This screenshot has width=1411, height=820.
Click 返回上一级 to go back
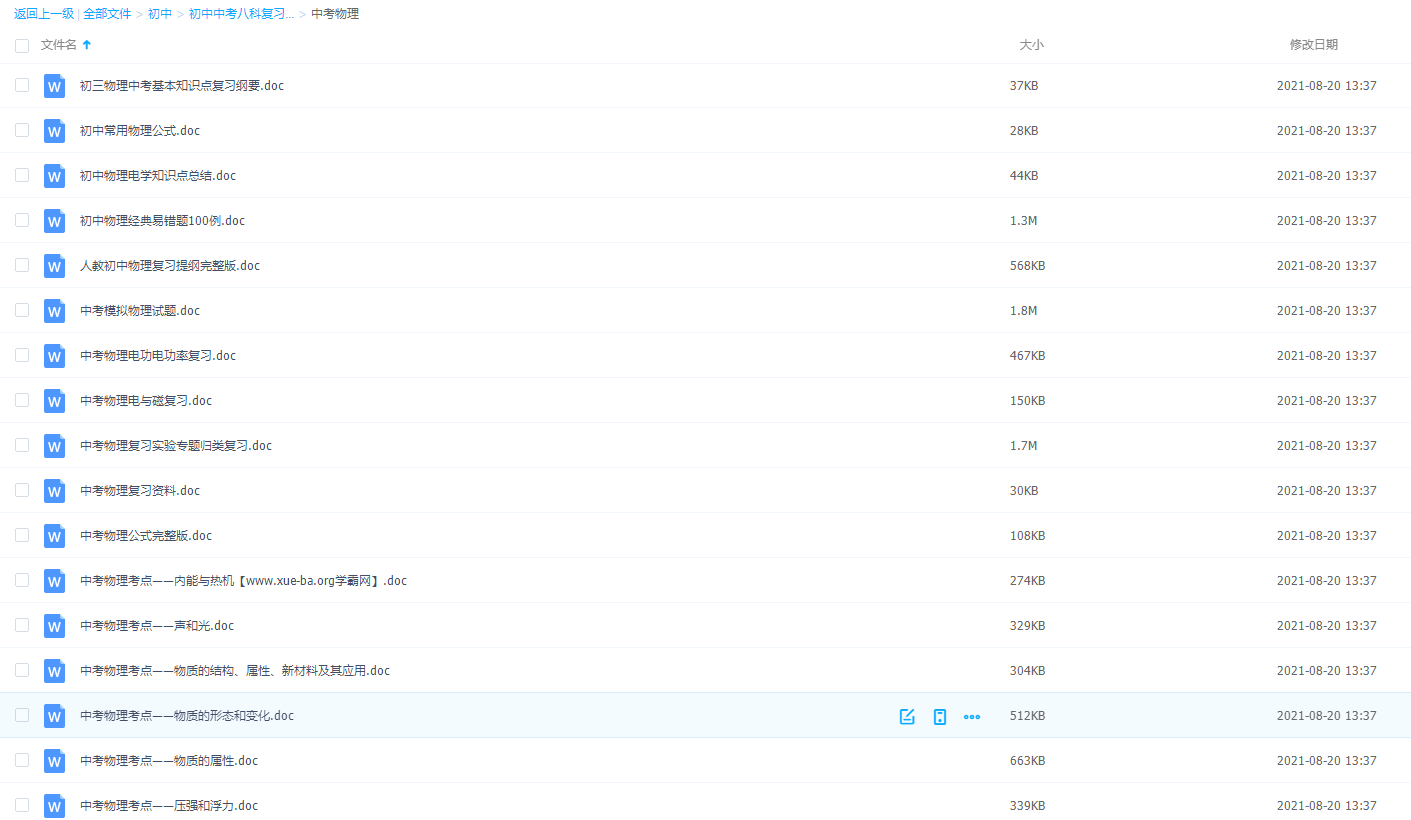44,14
